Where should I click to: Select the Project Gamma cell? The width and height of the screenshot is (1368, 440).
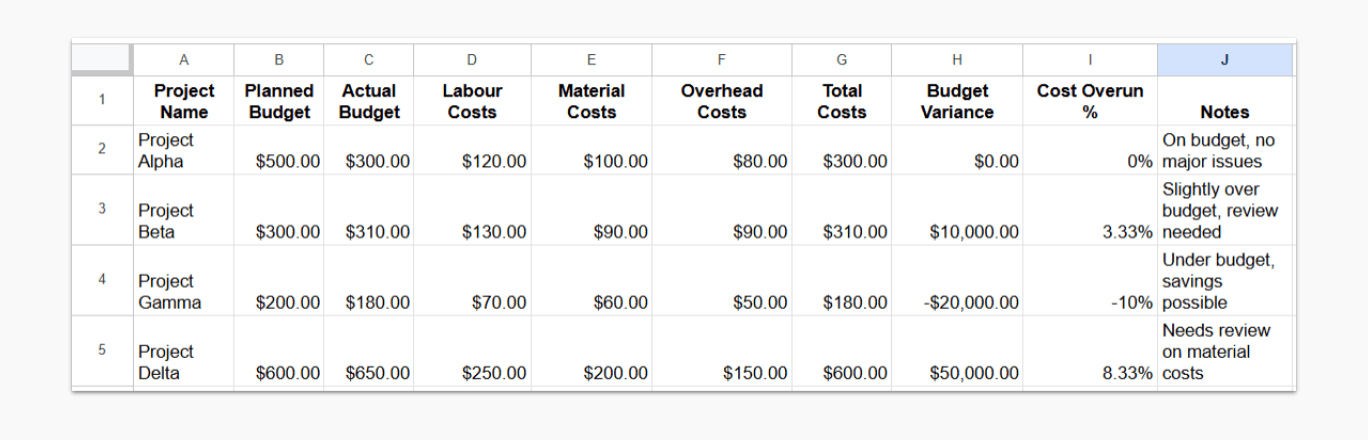tap(183, 291)
